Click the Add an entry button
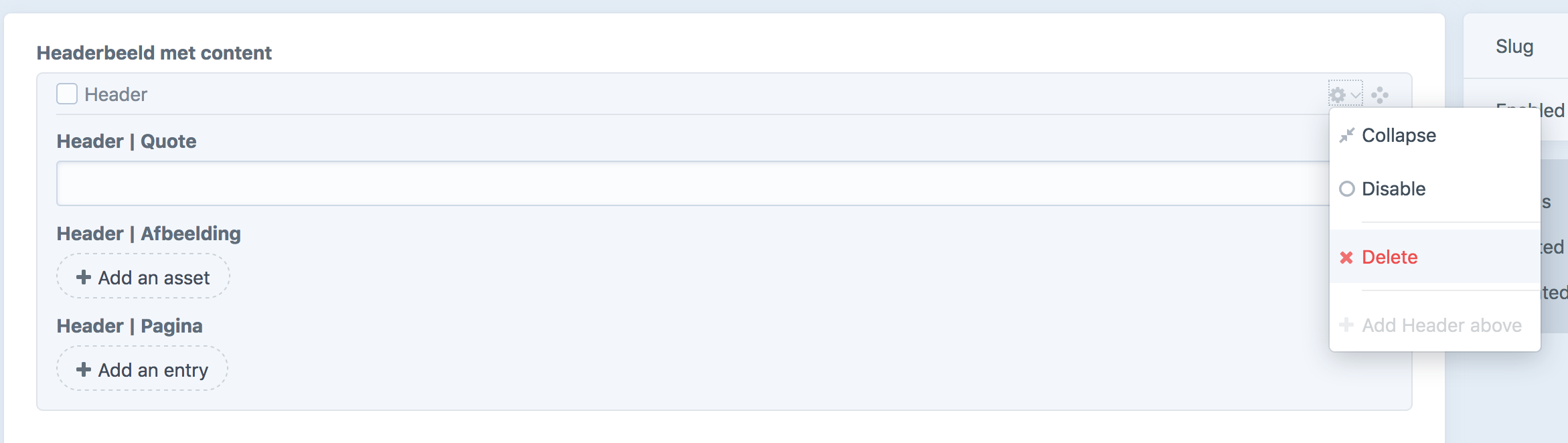Viewport: 1568px width, 443px height. tap(142, 368)
